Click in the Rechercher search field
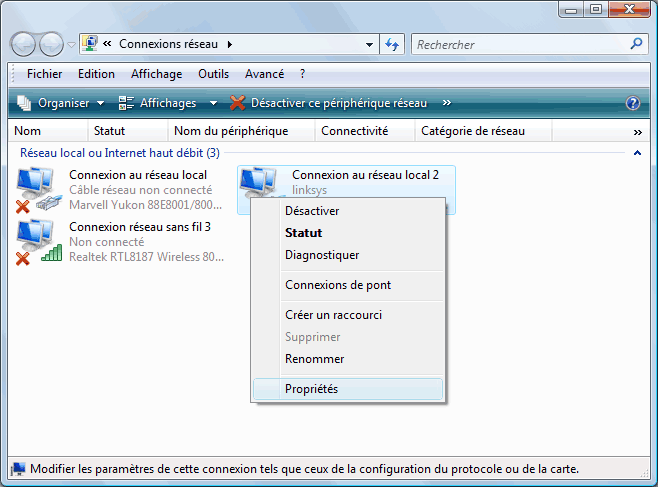Image resolution: width=658 pixels, height=487 pixels. 520,44
